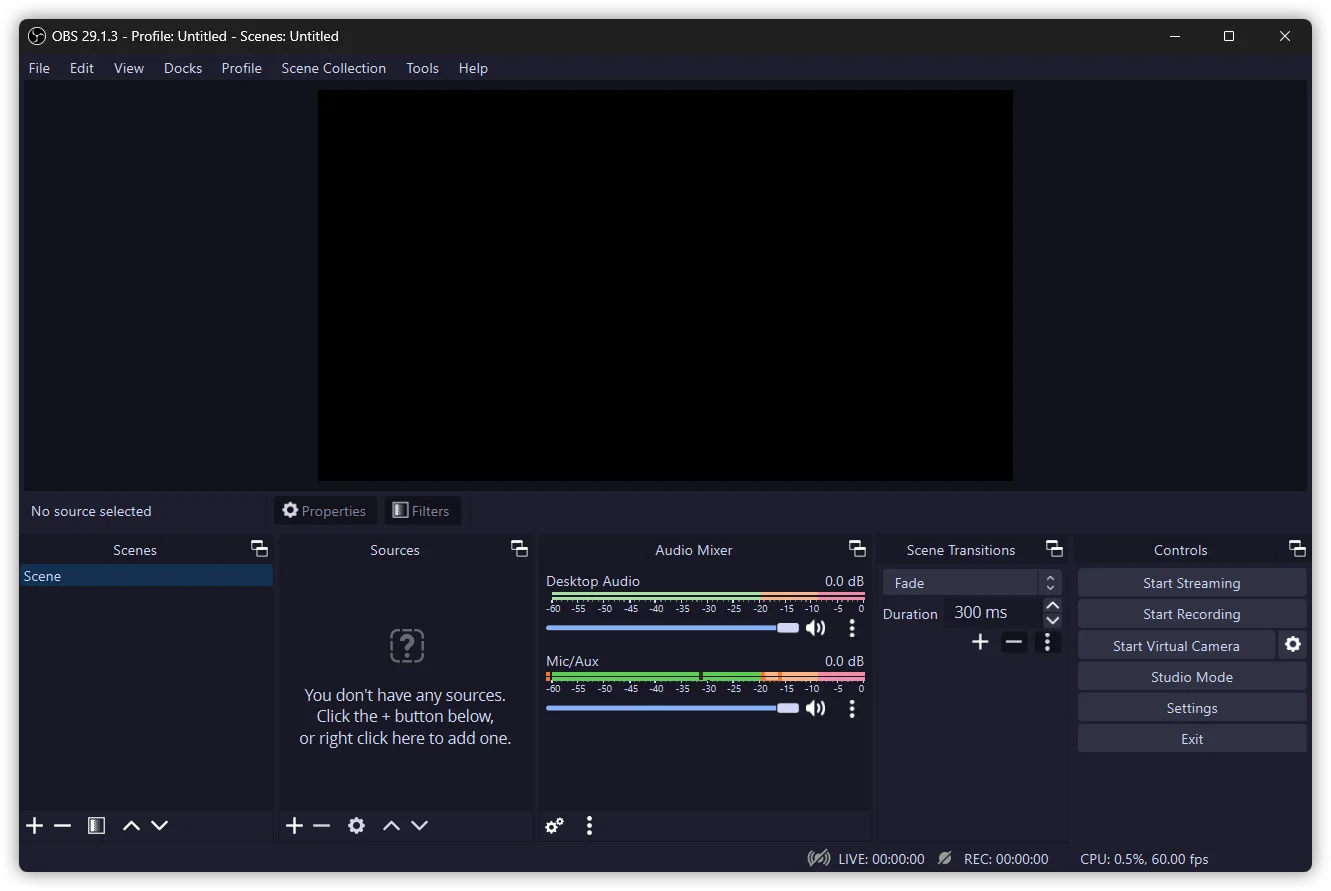Screen dimensions: 1331x891
Task: Increase transition duration with up arrow
Action: 1052,606
